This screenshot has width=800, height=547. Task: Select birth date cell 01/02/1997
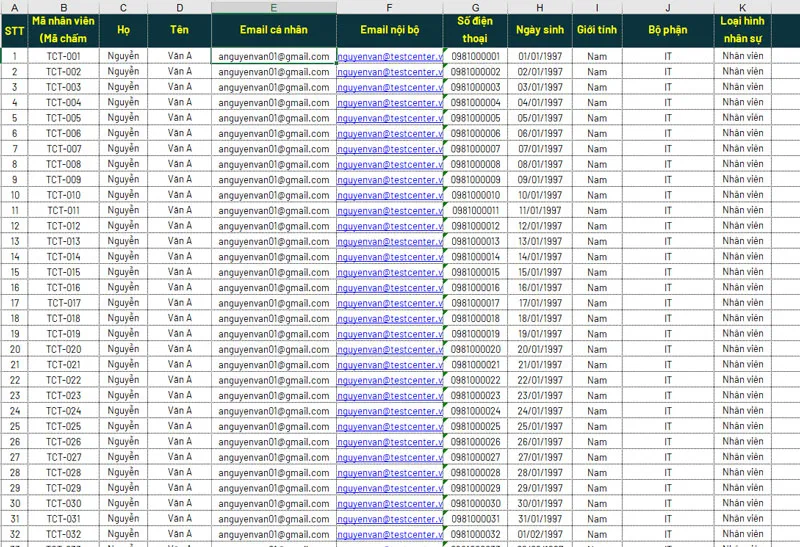540,535
